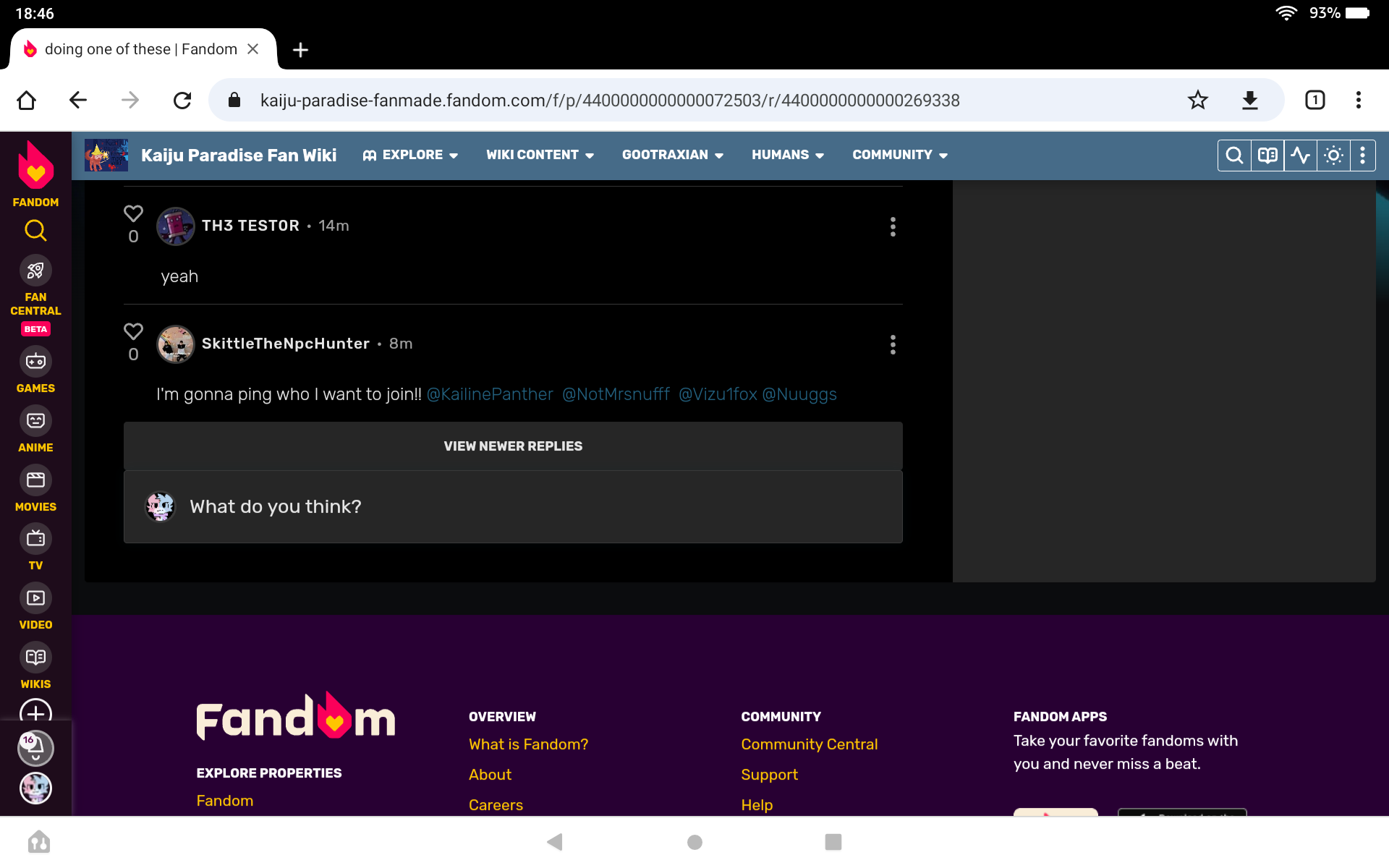
Task: Click the @NotMrsnufff mention
Action: [x=616, y=394]
